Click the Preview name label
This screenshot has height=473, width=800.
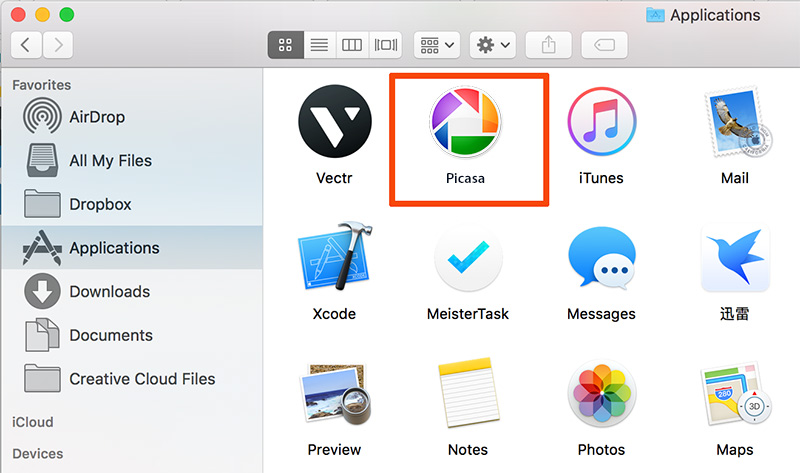[334, 450]
